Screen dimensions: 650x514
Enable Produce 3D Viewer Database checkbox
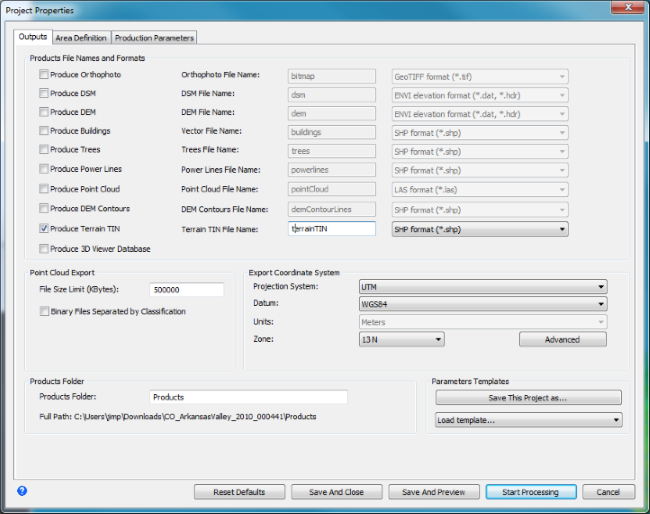click(x=43, y=248)
